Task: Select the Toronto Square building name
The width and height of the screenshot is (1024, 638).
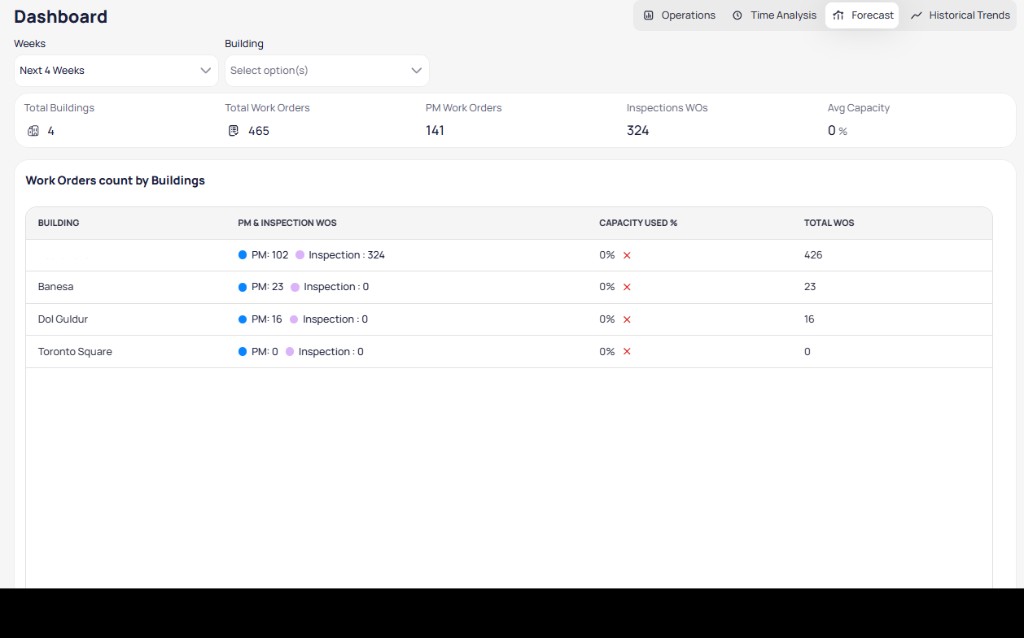Action: (x=75, y=351)
